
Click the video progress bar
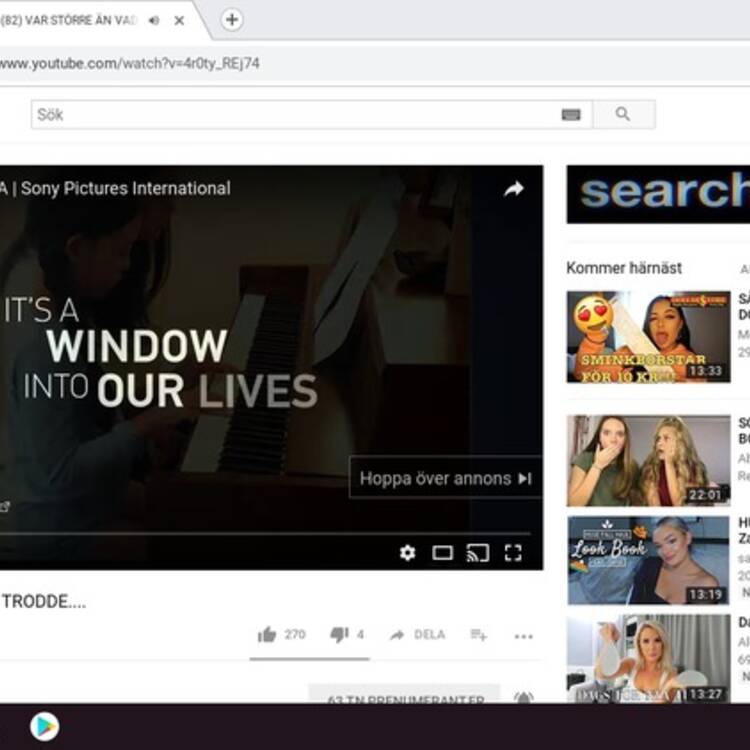(x=265, y=532)
